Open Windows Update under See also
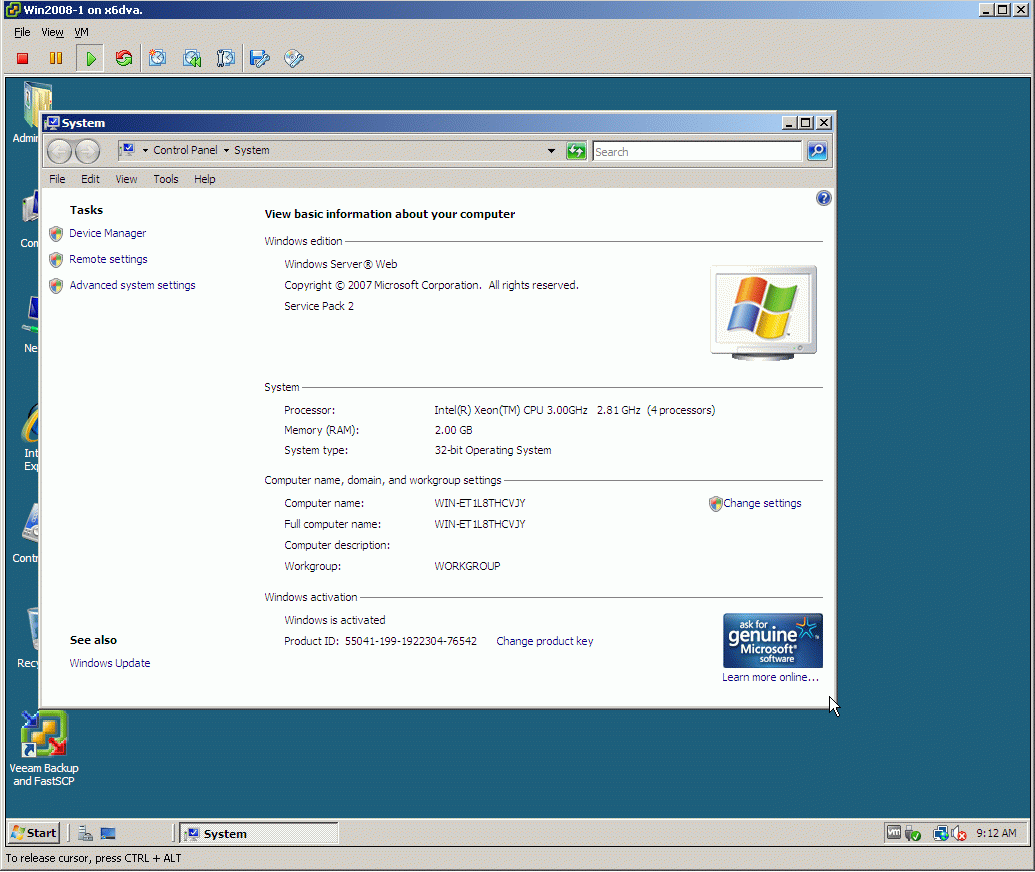 110,663
